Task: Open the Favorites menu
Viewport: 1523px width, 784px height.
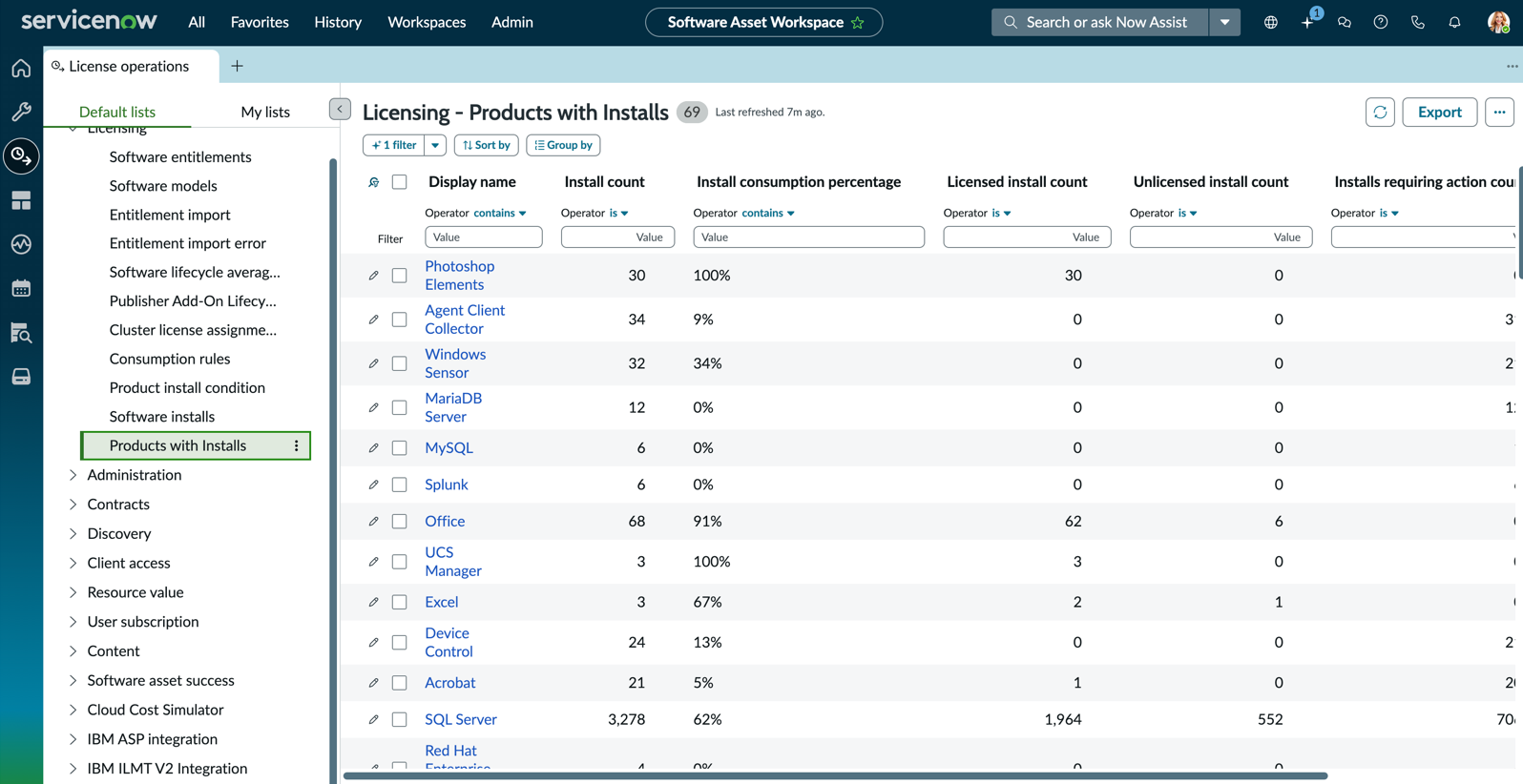Action: [x=260, y=22]
